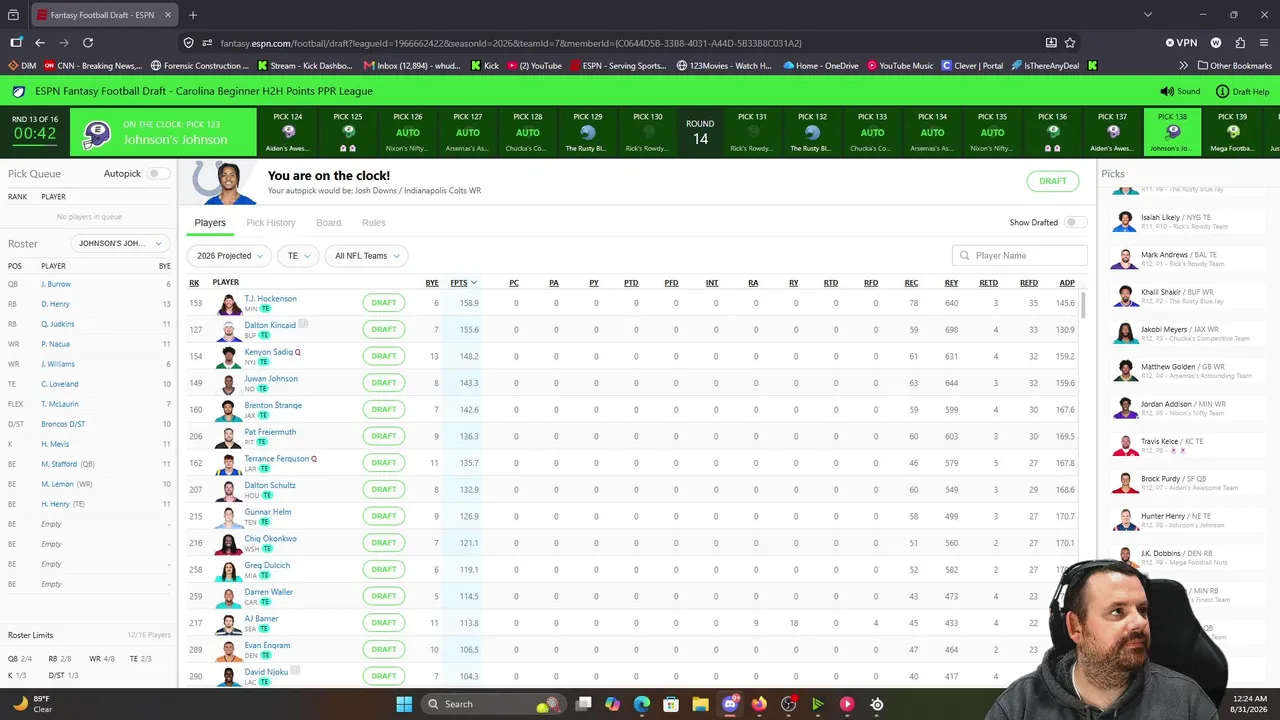
Task: Launch Firefox from the taskbar
Action: [759, 704]
